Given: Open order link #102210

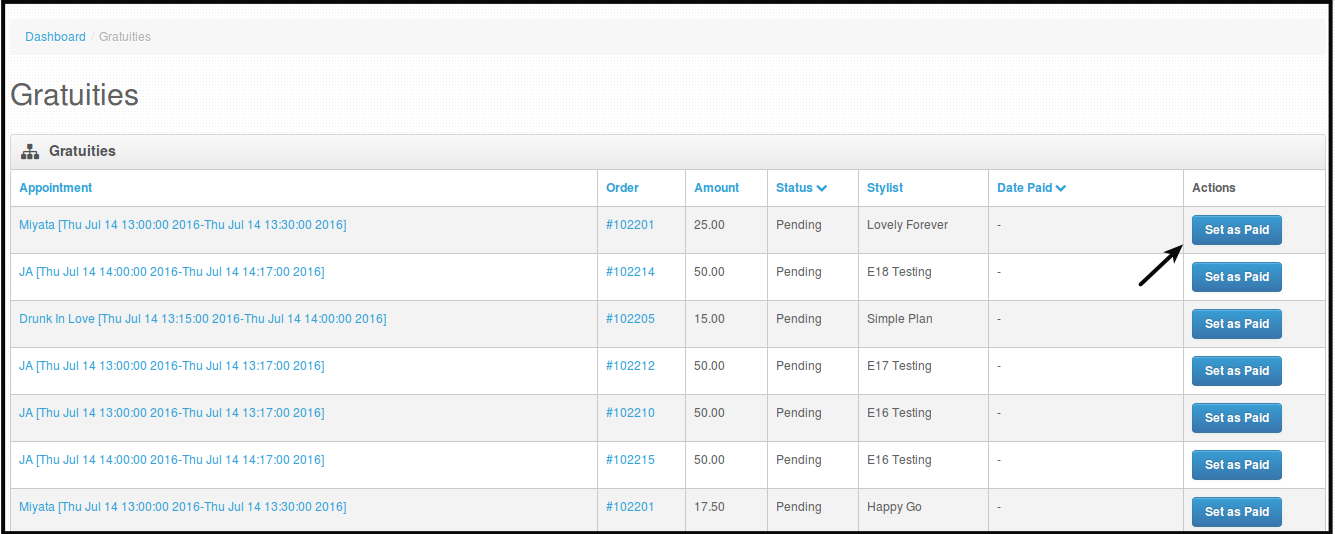Looking at the screenshot, I should (x=630, y=413).
